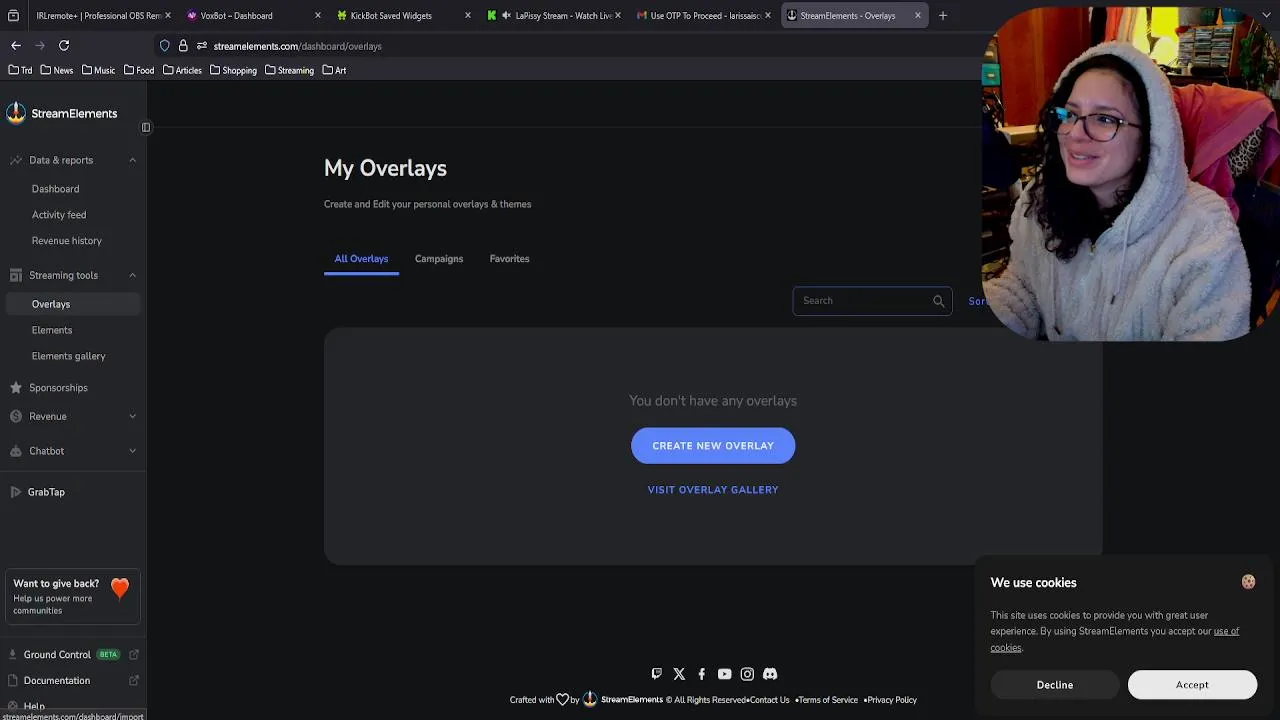Viewport: 1280px width, 720px height.
Task: Switch to KickBot Saved Widgets browser tab
Action: tap(400, 15)
